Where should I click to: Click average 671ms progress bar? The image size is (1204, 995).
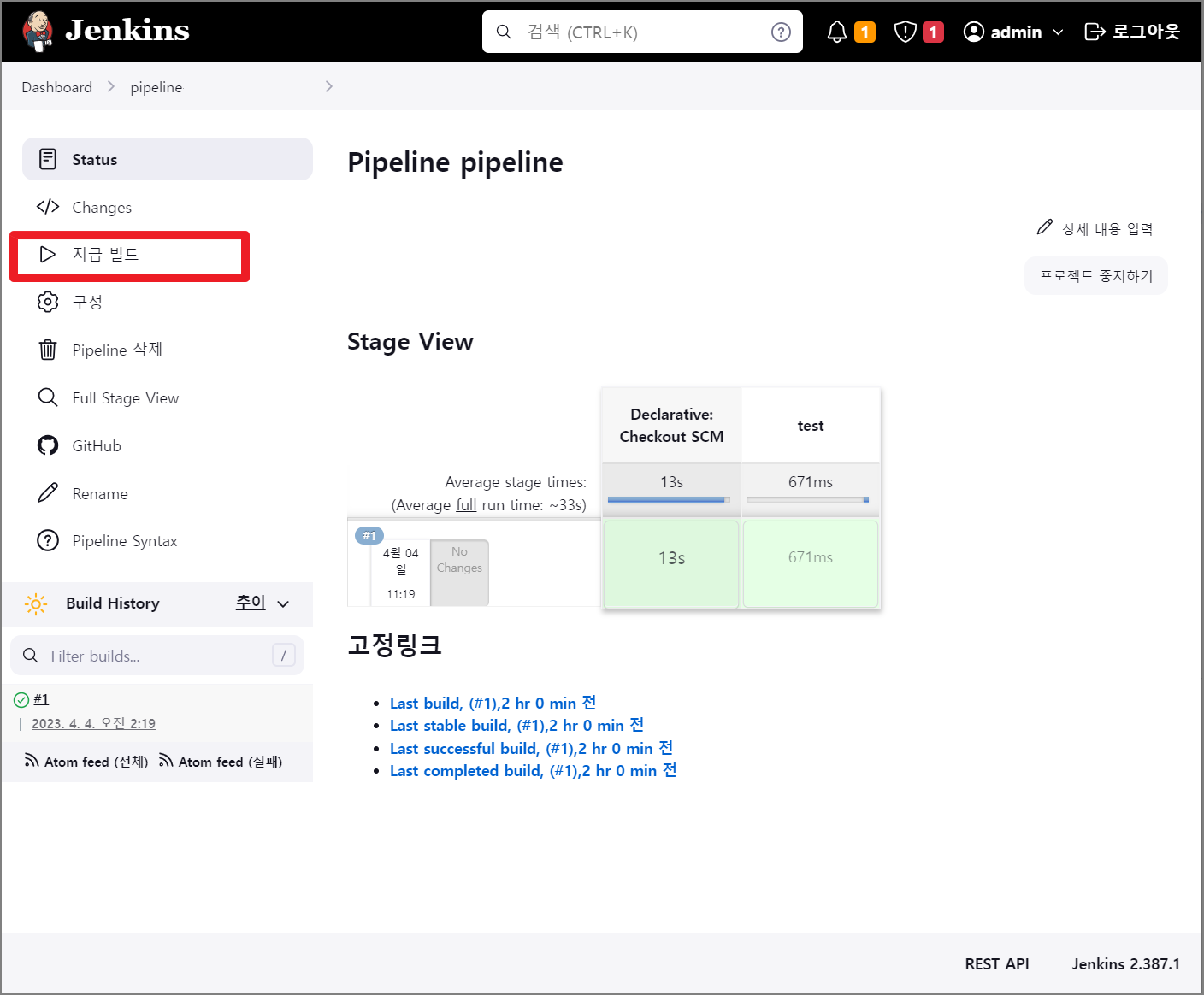tap(807, 499)
